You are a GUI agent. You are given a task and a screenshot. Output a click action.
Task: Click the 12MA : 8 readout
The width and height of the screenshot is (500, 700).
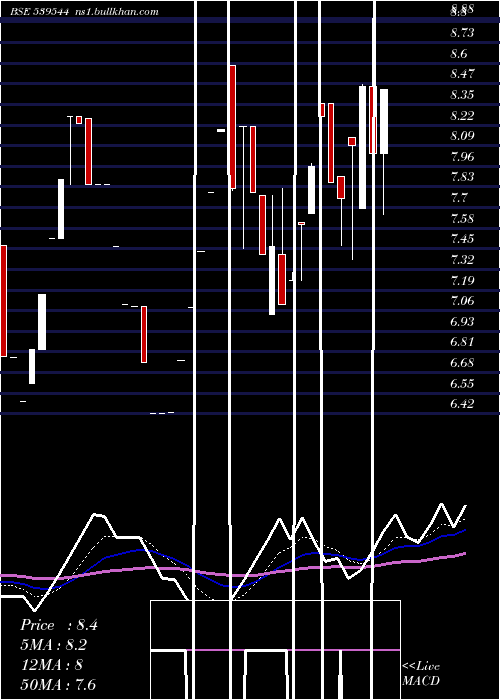tap(52, 665)
